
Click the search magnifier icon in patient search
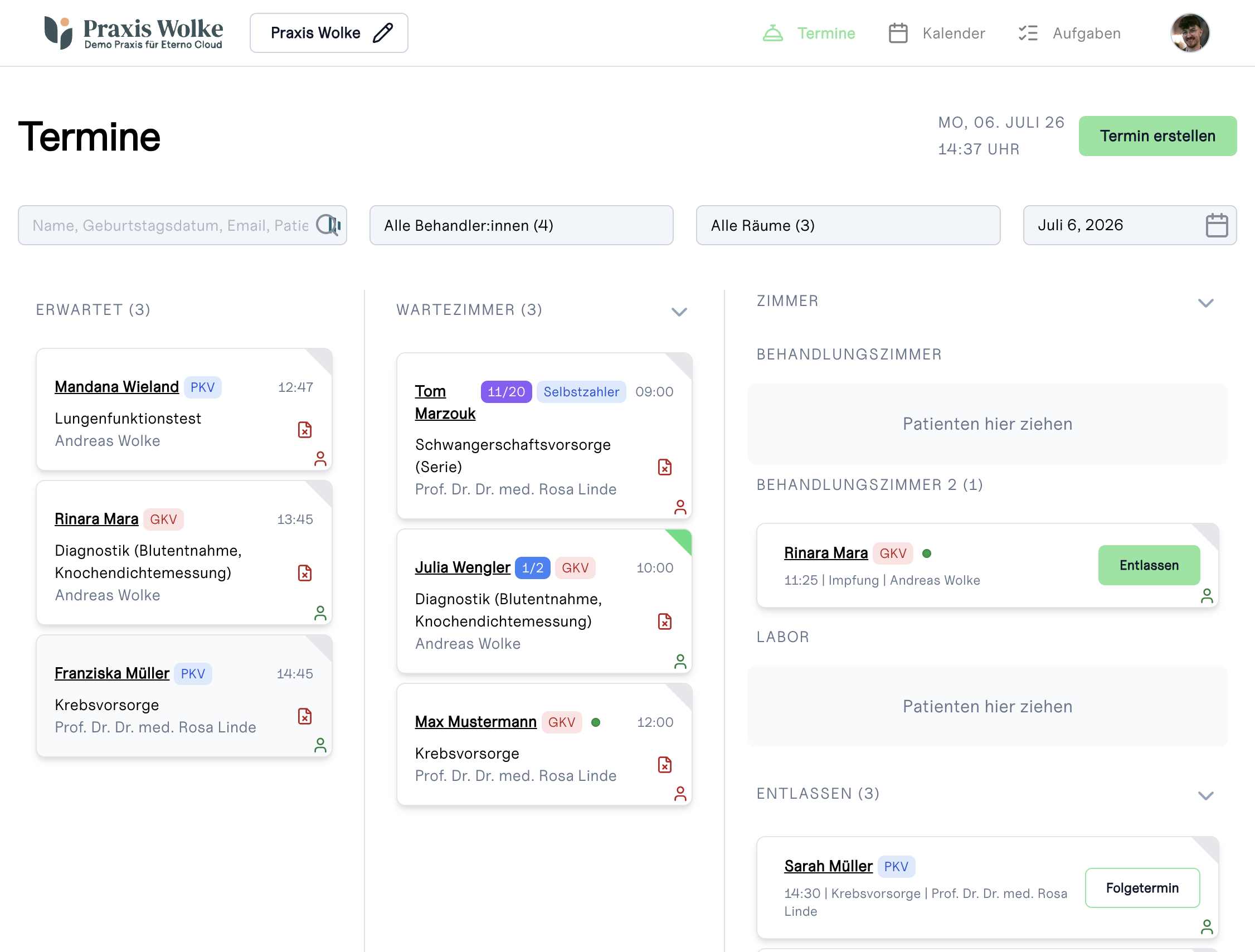point(328,225)
